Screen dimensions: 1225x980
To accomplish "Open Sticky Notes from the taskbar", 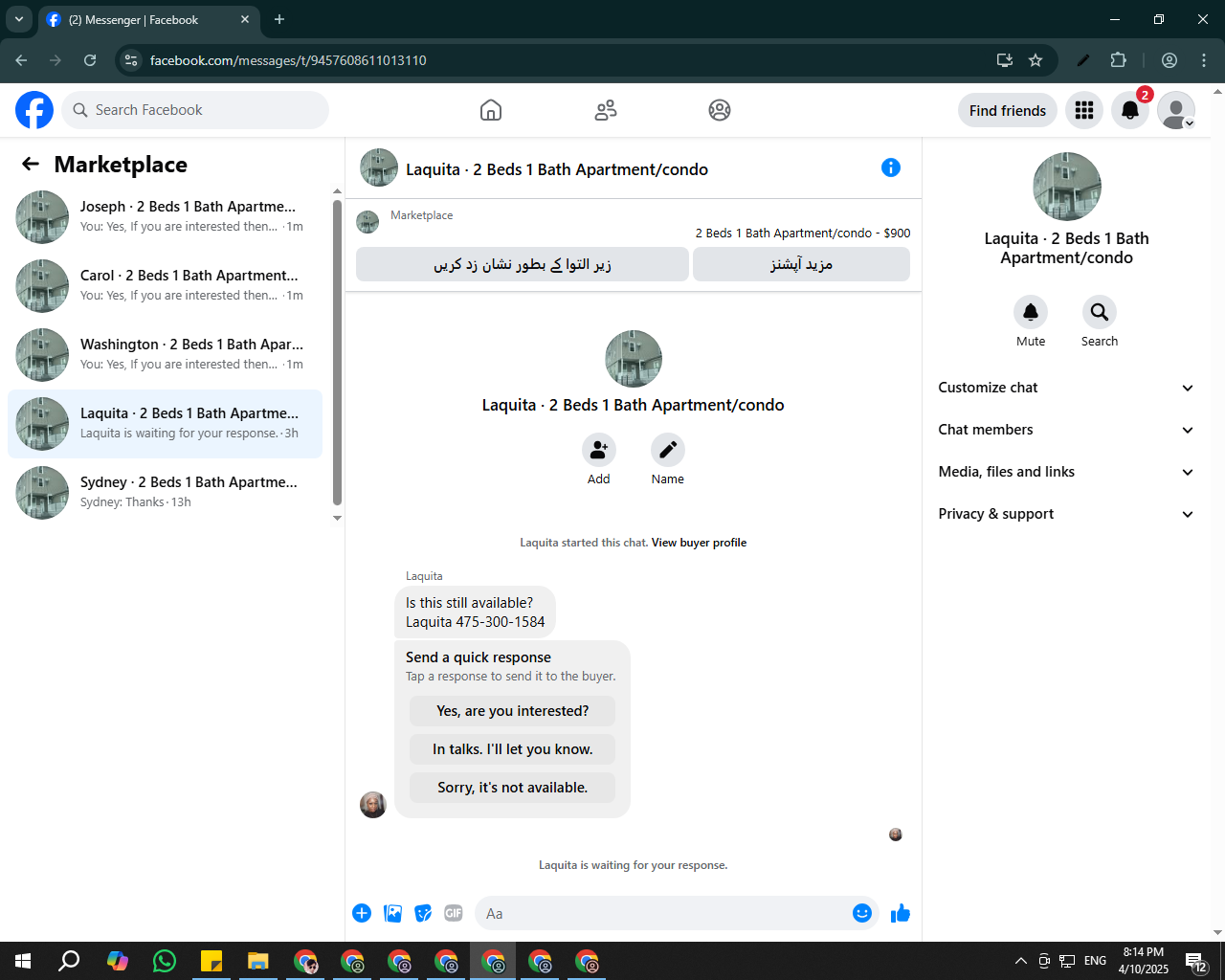I will (212, 961).
